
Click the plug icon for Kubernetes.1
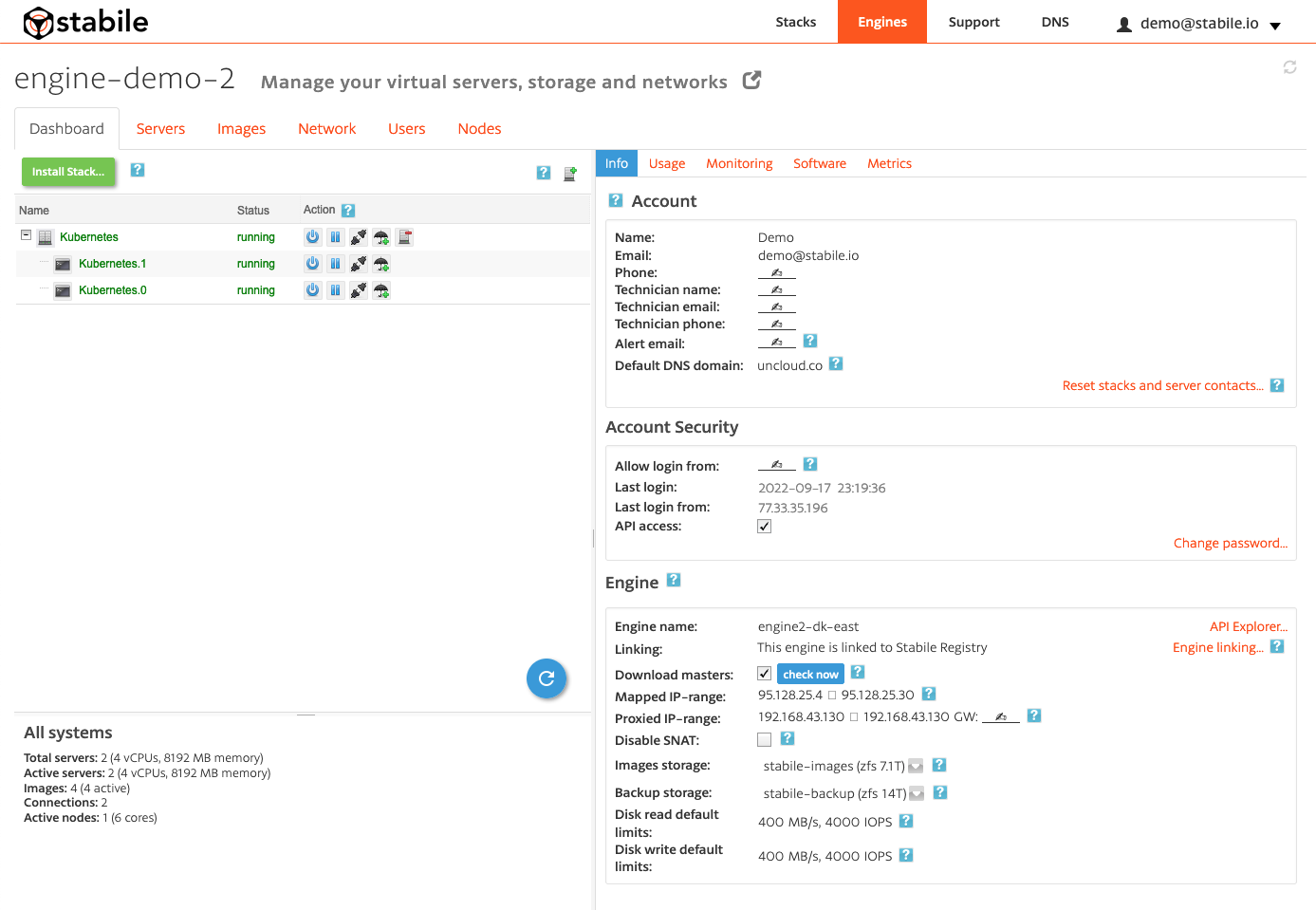point(359,264)
